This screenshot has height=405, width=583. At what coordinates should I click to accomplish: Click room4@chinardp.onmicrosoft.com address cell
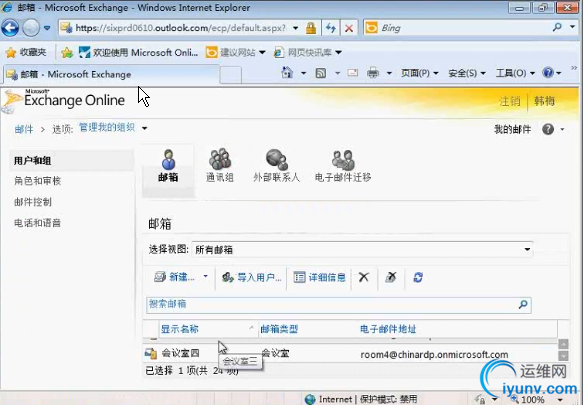pyautogui.click(x=434, y=354)
